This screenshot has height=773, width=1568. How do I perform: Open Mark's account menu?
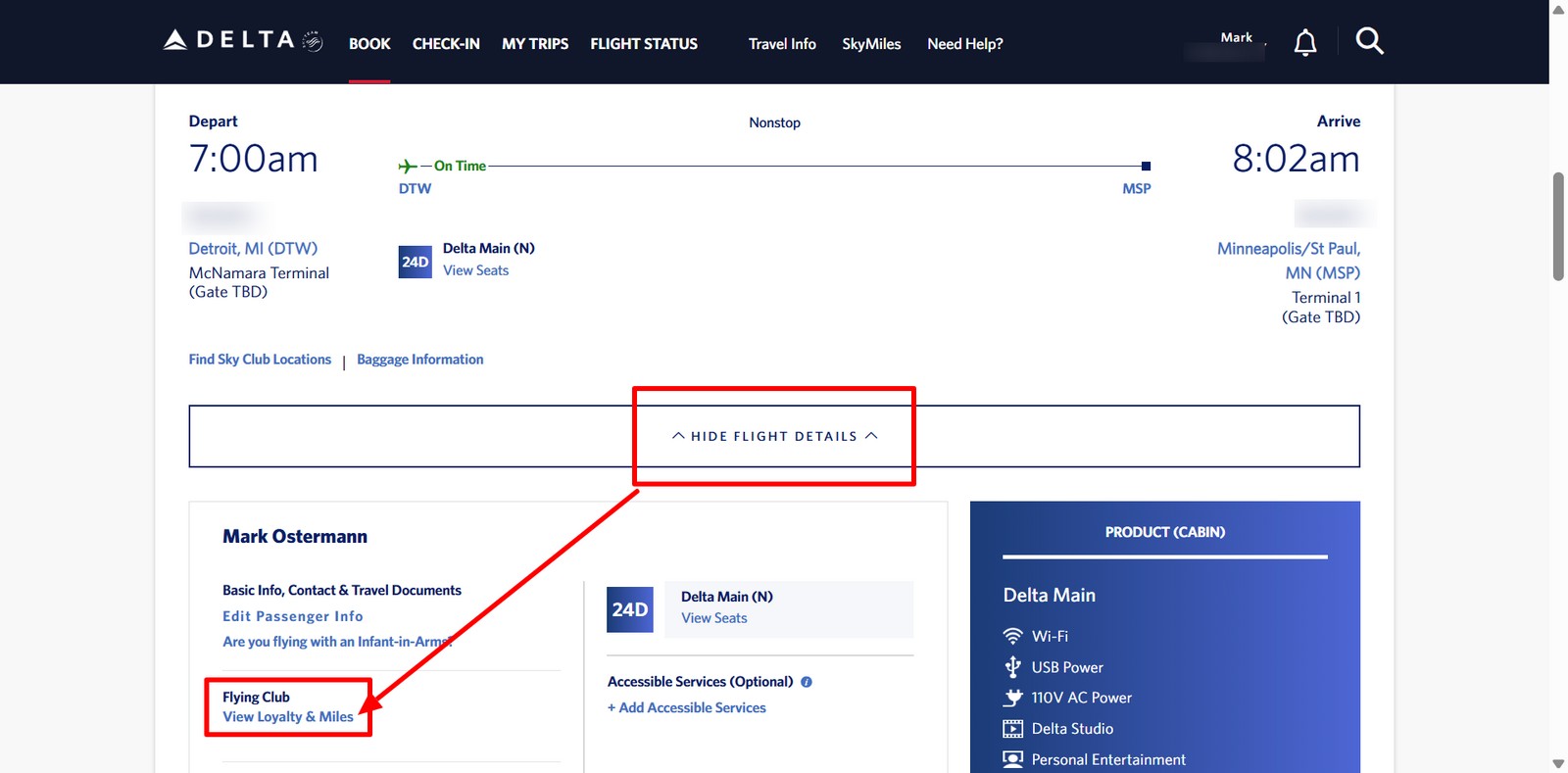(1236, 37)
